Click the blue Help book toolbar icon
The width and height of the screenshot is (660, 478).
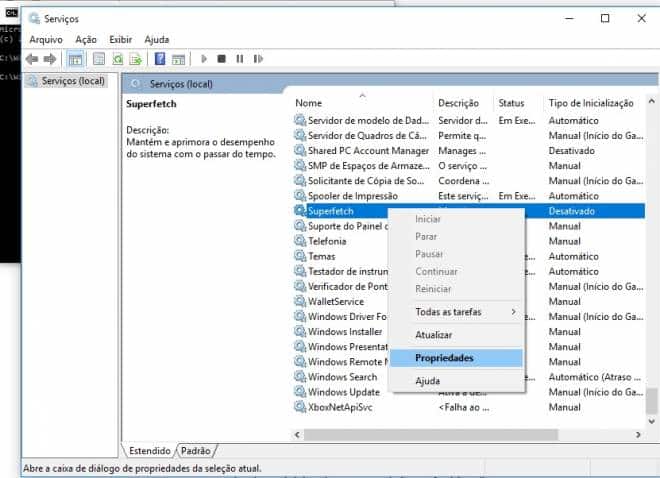[160, 58]
